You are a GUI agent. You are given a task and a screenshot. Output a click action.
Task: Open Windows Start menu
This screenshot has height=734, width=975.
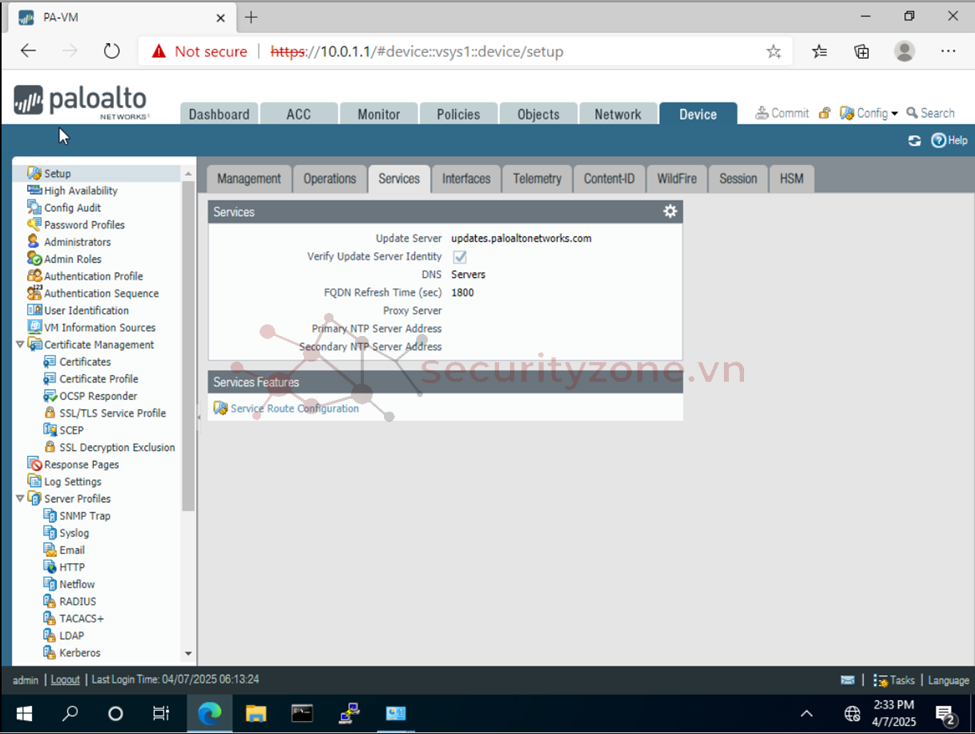[24, 713]
